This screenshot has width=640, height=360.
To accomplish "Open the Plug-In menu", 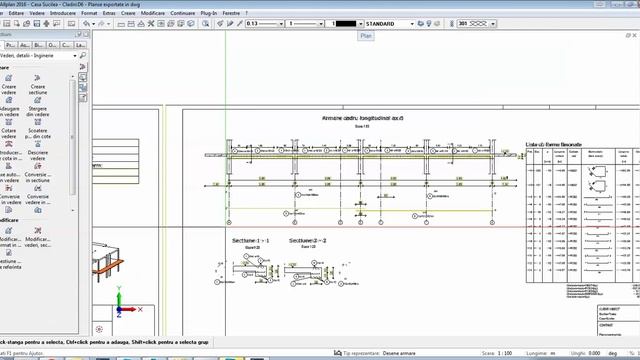I will pos(209,13).
